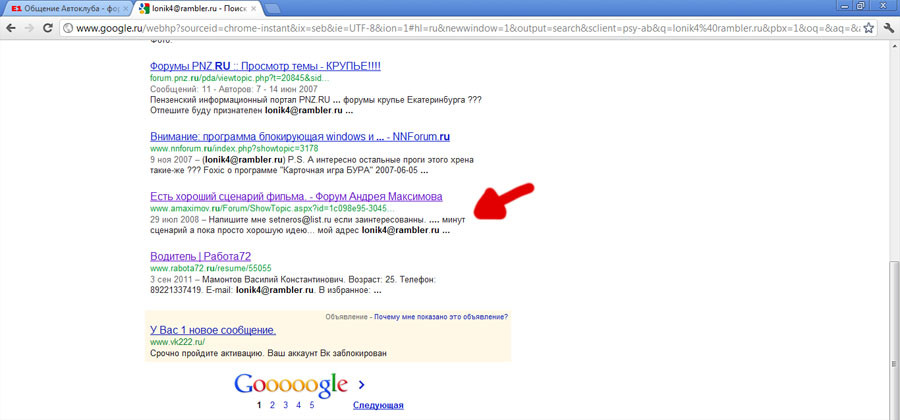Click the www.rabota72.ru/resume/55055 URL text
Image resolution: width=900 pixels, height=420 pixels.
coord(211,268)
